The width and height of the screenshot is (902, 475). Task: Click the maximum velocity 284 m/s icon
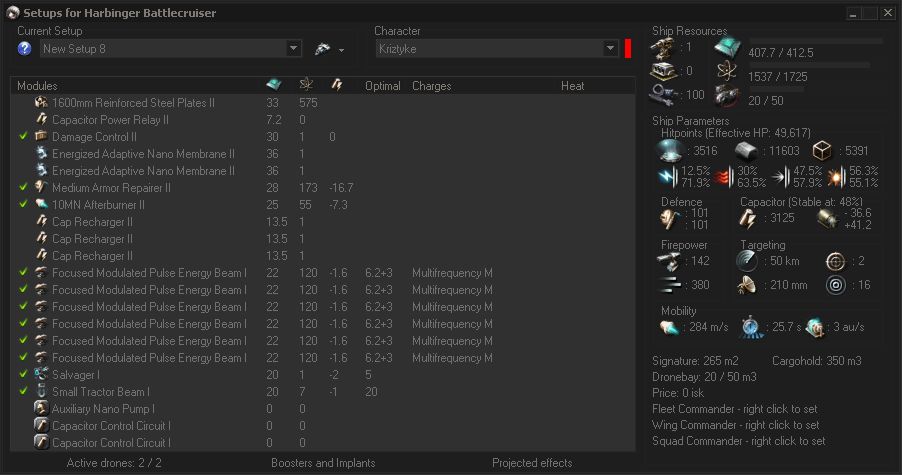670,327
